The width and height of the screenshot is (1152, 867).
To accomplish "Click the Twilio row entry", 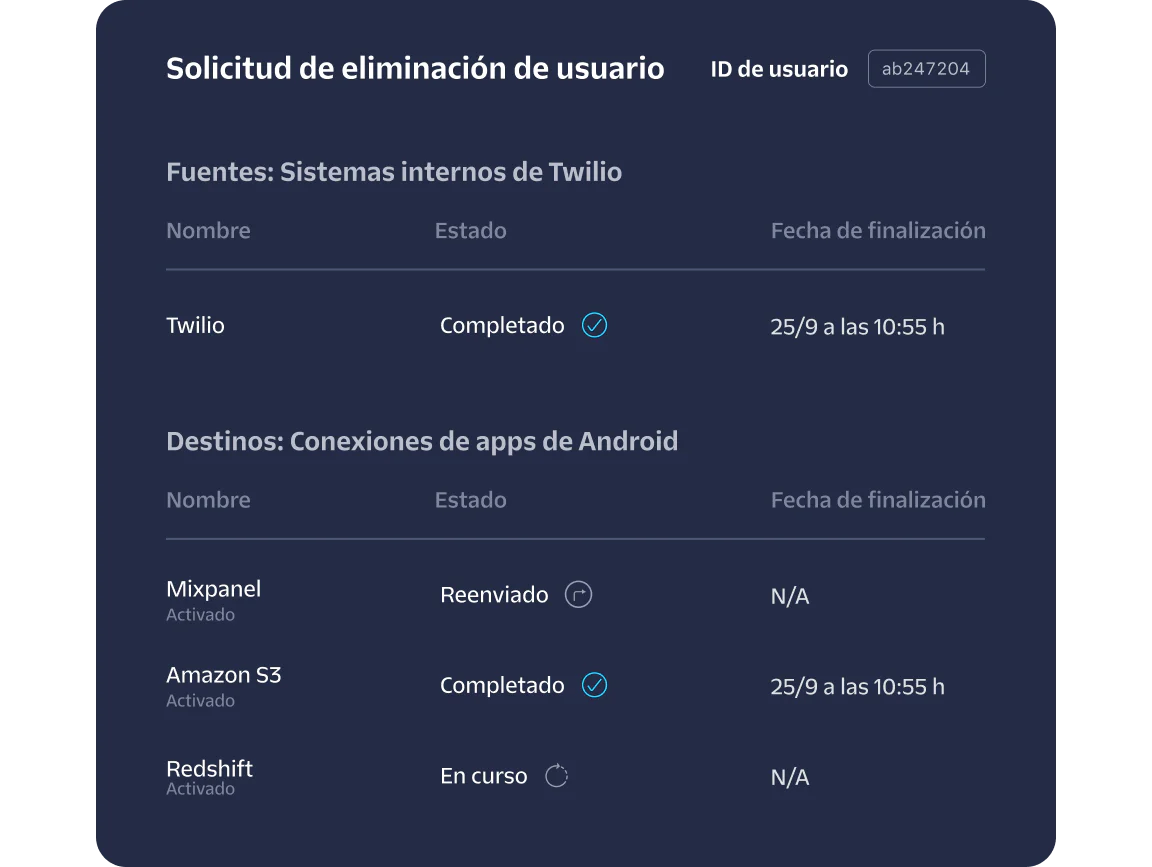I will click(195, 324).
